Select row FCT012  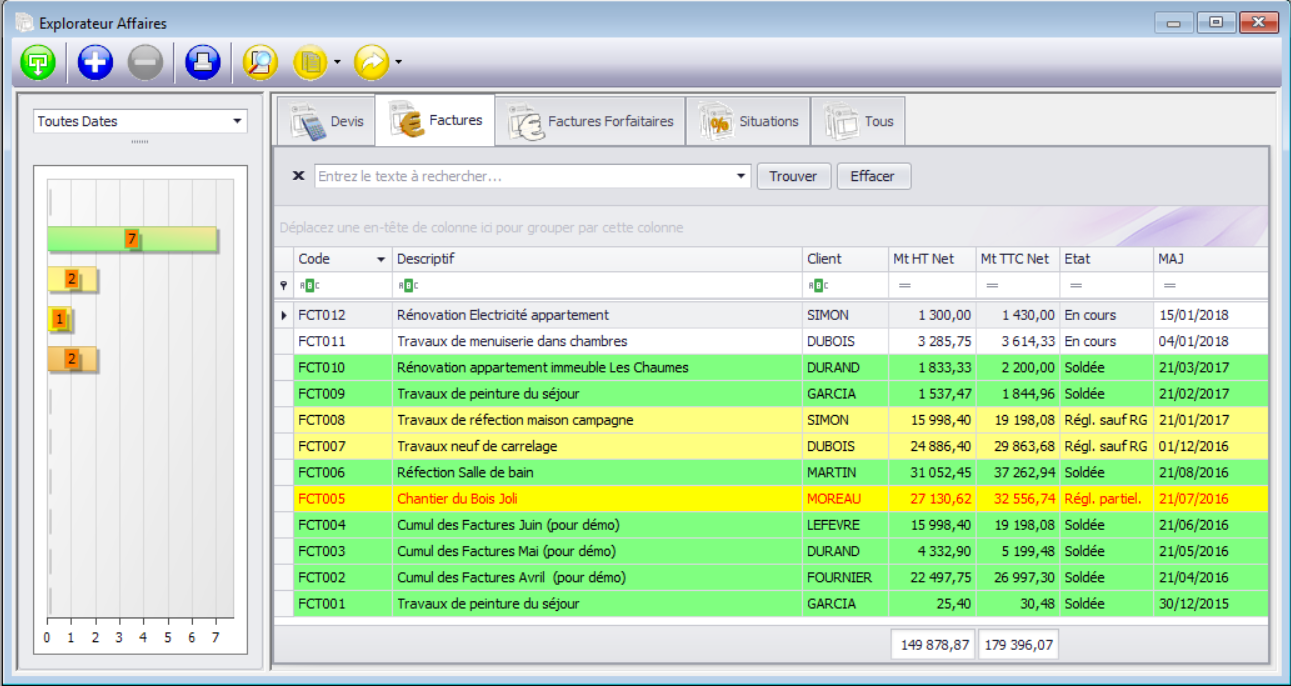(771, 315)
